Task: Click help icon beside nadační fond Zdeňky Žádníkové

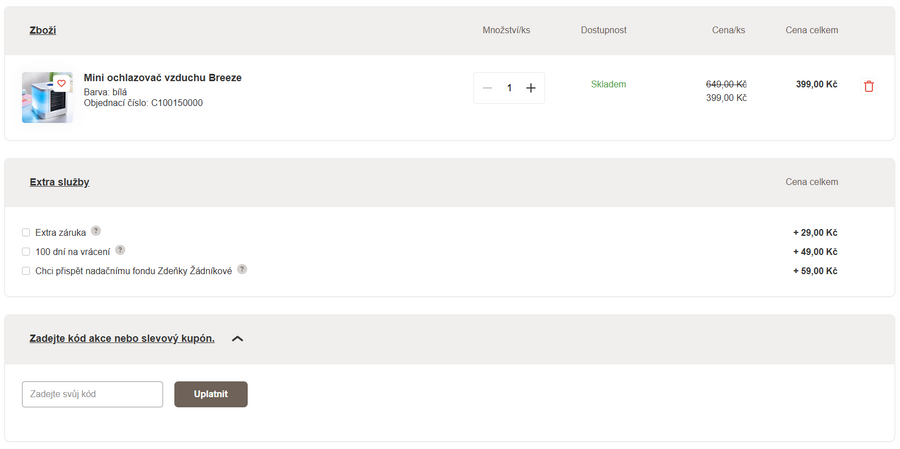Action: pos(242,269)
